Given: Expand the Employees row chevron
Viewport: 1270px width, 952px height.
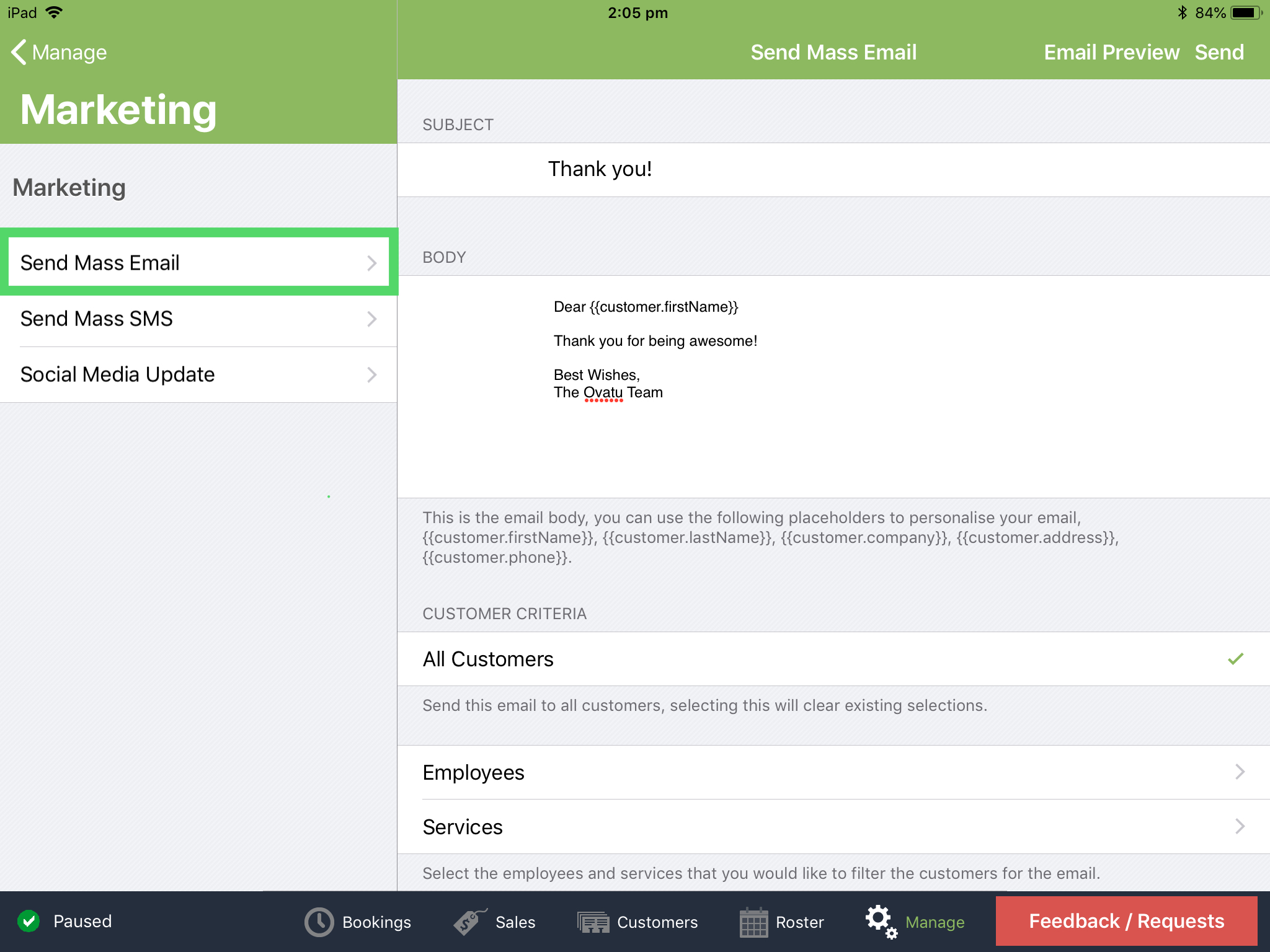Looking at the screenshot, I should 1240,772.
